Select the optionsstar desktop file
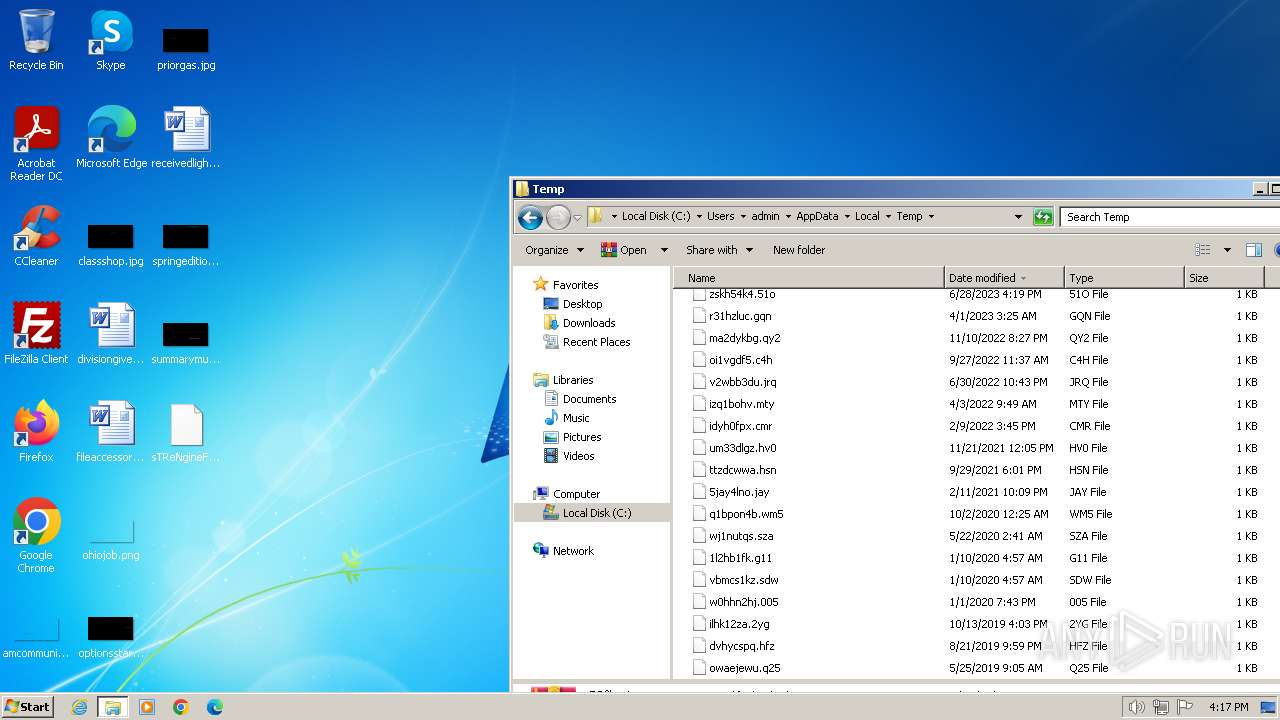The image size is (1280, 720). pyautogui.click(x=111, y=637)
